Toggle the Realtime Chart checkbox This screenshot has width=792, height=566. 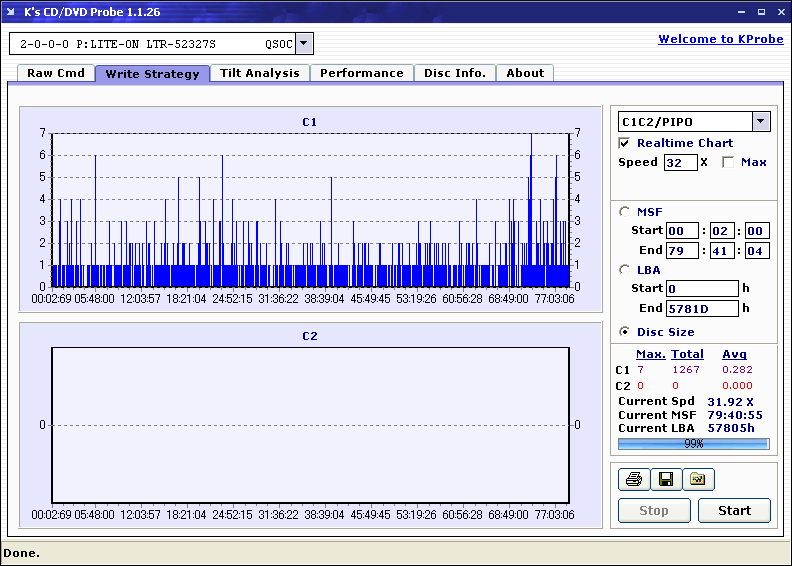coord(625,143)
